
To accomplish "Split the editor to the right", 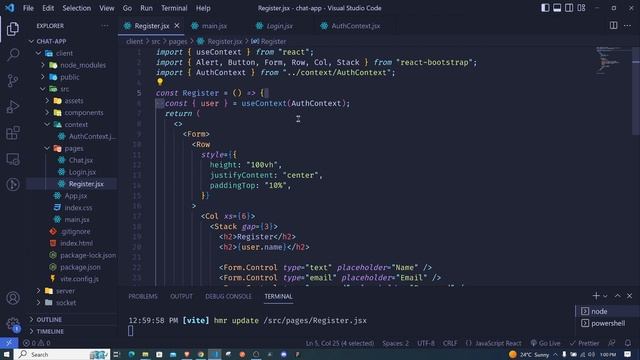I will (x=613, y=25).
